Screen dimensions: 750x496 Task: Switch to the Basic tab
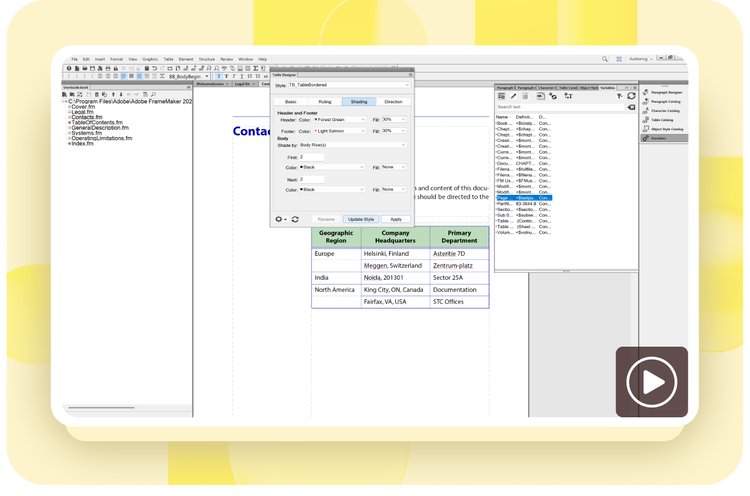tap(291, 102)
